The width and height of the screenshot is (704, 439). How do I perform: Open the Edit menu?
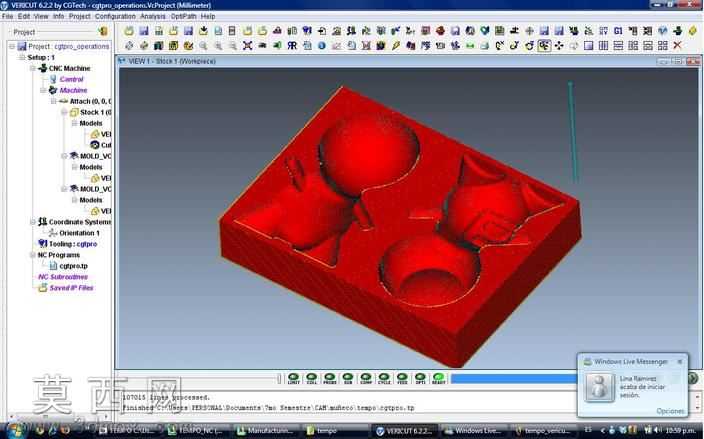(x=24, y=16)
